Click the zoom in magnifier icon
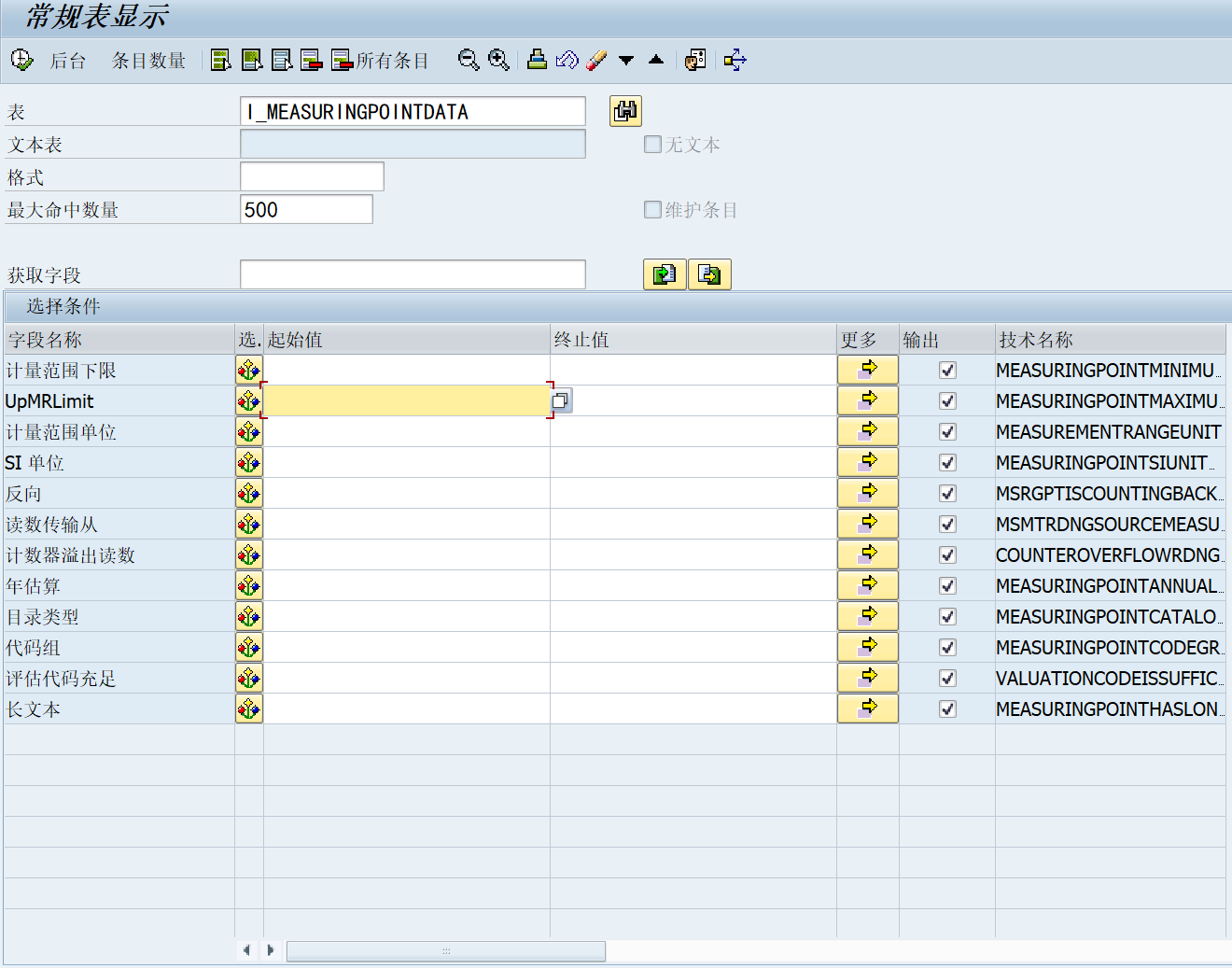 [x=499, y=61]
